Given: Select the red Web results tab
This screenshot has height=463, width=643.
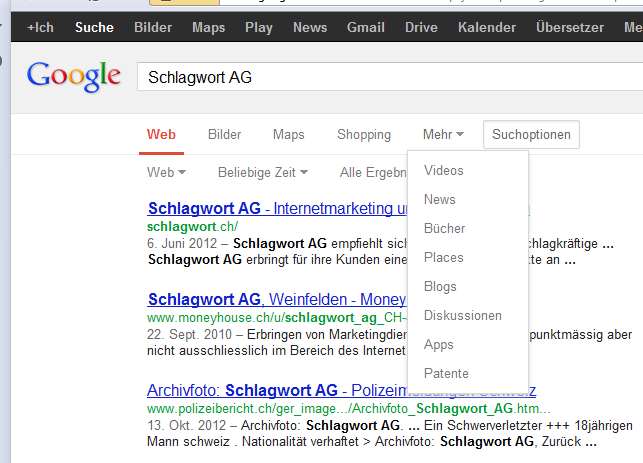Looking at the screenshot, I should pyautogui.click(x=161, y=135).
